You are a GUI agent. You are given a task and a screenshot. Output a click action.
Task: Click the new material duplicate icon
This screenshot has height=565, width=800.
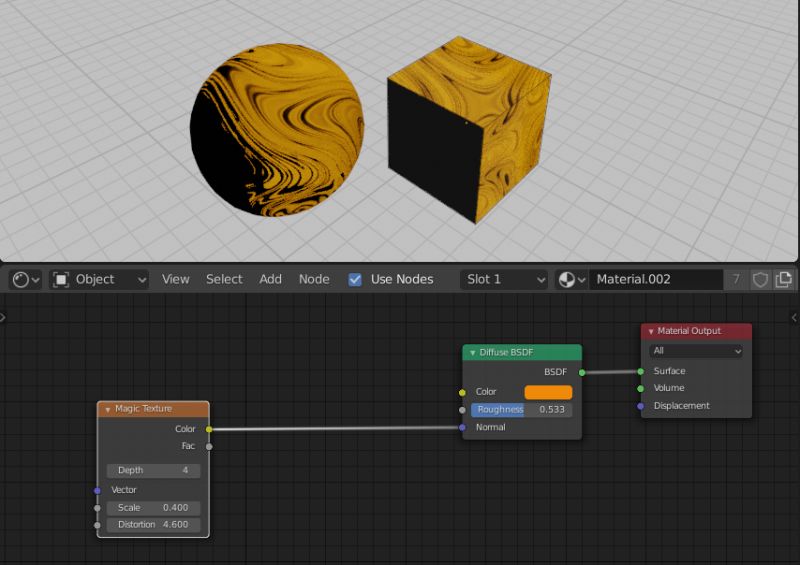[783, 280]
